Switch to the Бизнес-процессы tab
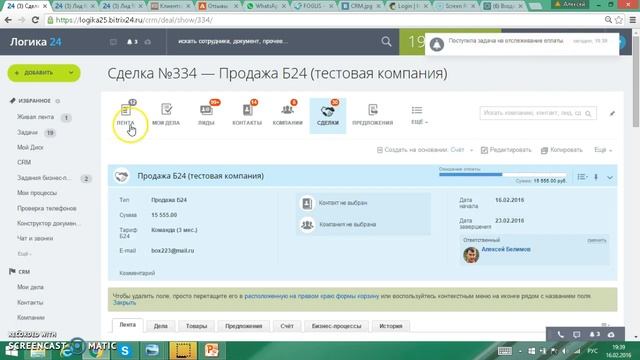The width and height of the screenshot is (640, 360). tap(336, 326)
